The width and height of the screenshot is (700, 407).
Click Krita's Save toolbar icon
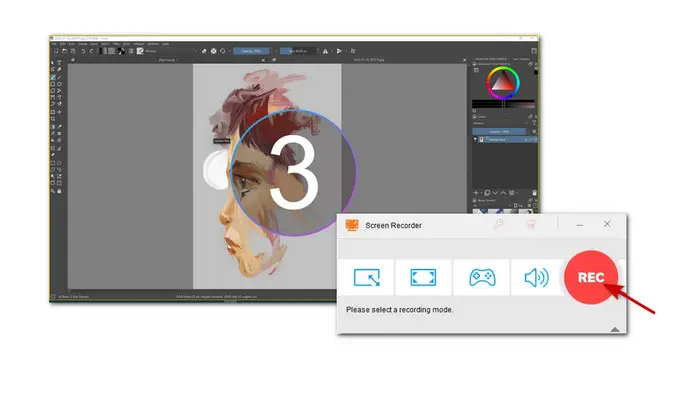coord(73,51)
